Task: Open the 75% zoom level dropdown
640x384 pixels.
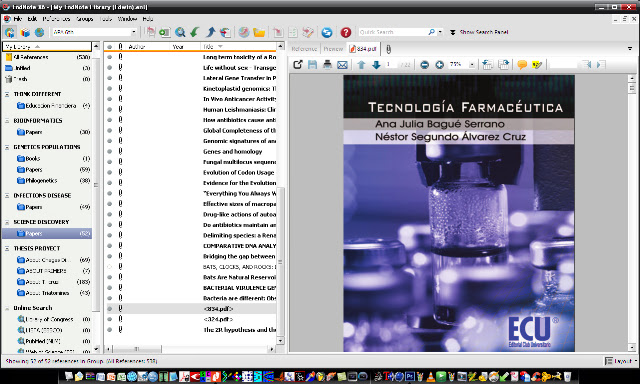Action: pyautogui.click(x=472, y=64)
